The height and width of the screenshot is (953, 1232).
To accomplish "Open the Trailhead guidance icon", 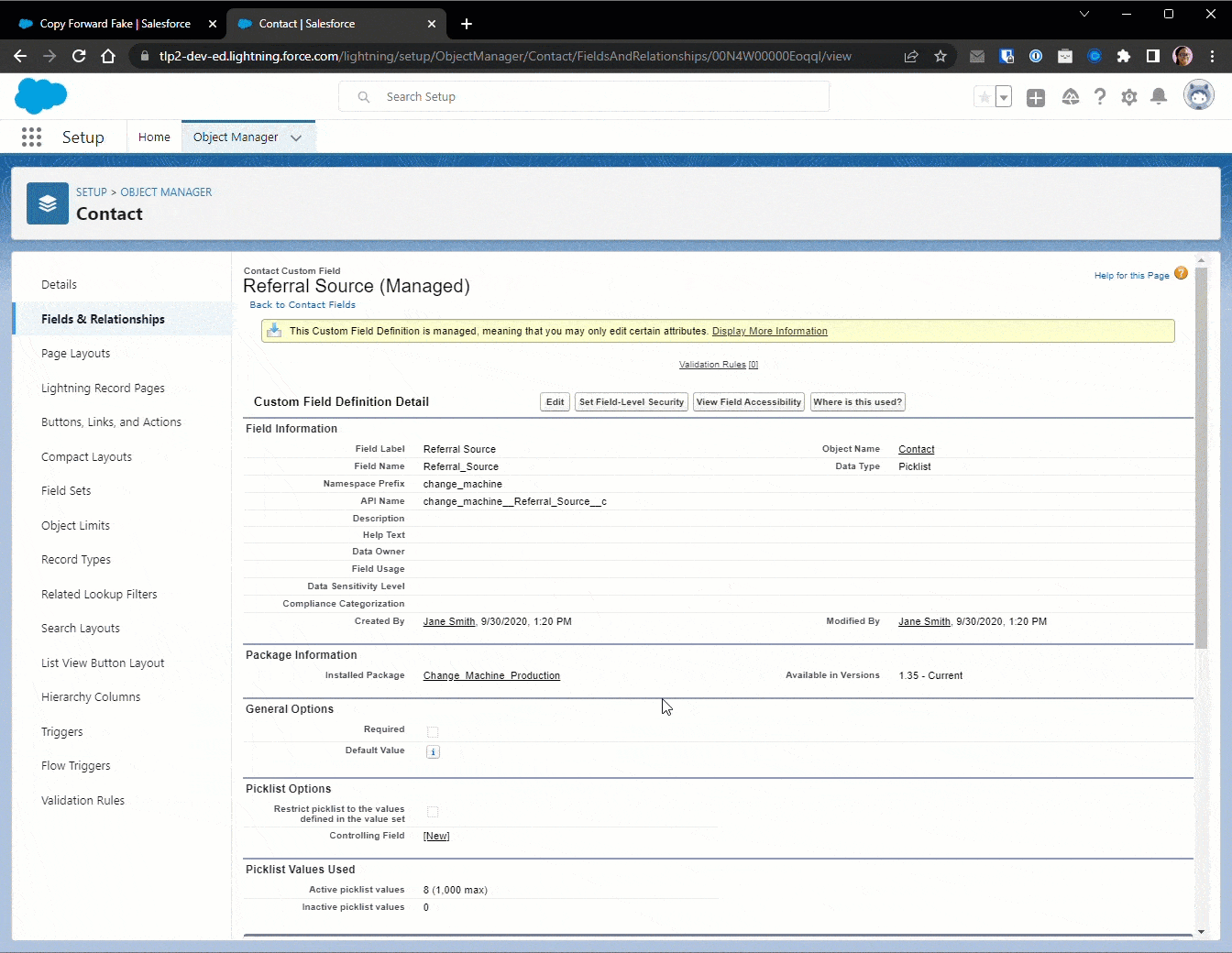I will (1070, 97).
